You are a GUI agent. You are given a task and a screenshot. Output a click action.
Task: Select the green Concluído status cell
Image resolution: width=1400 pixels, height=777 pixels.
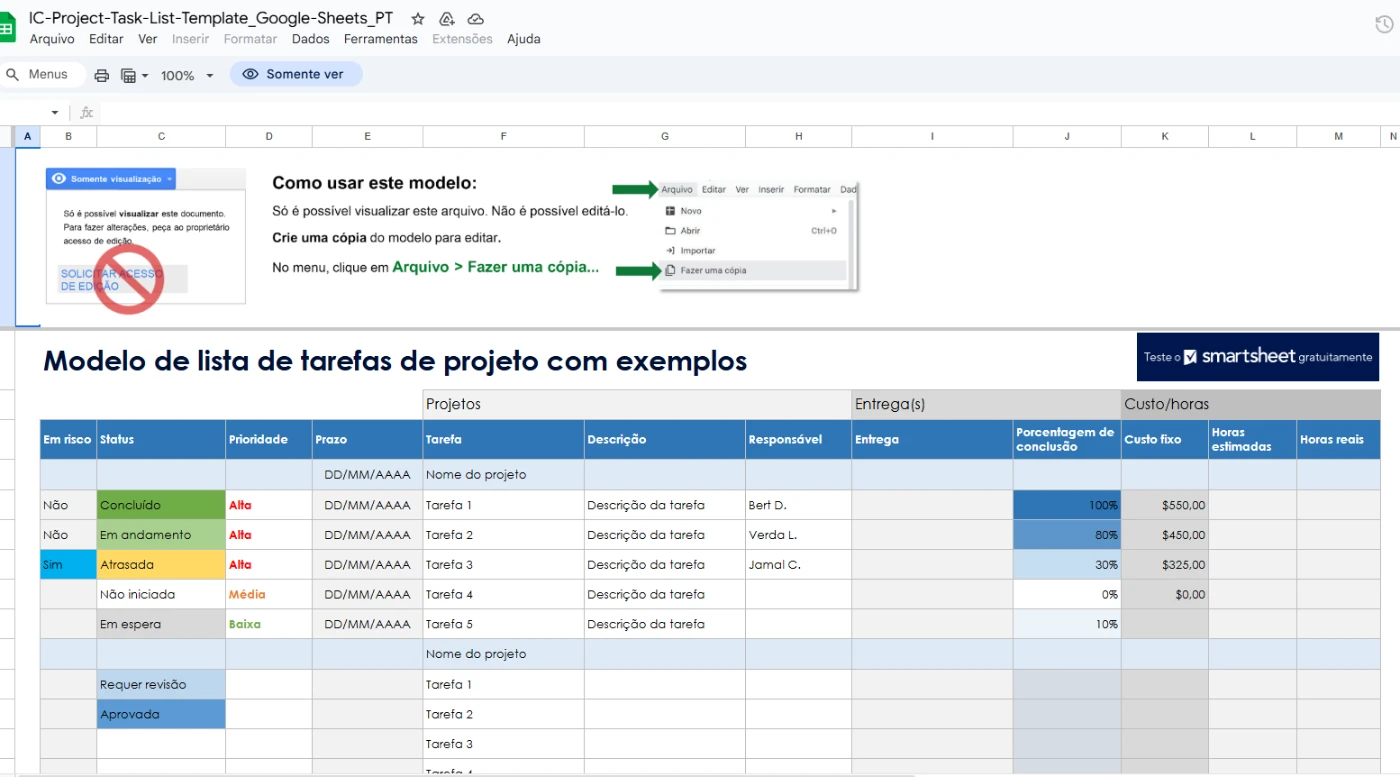pyautogui.click(x=161, y=505)
